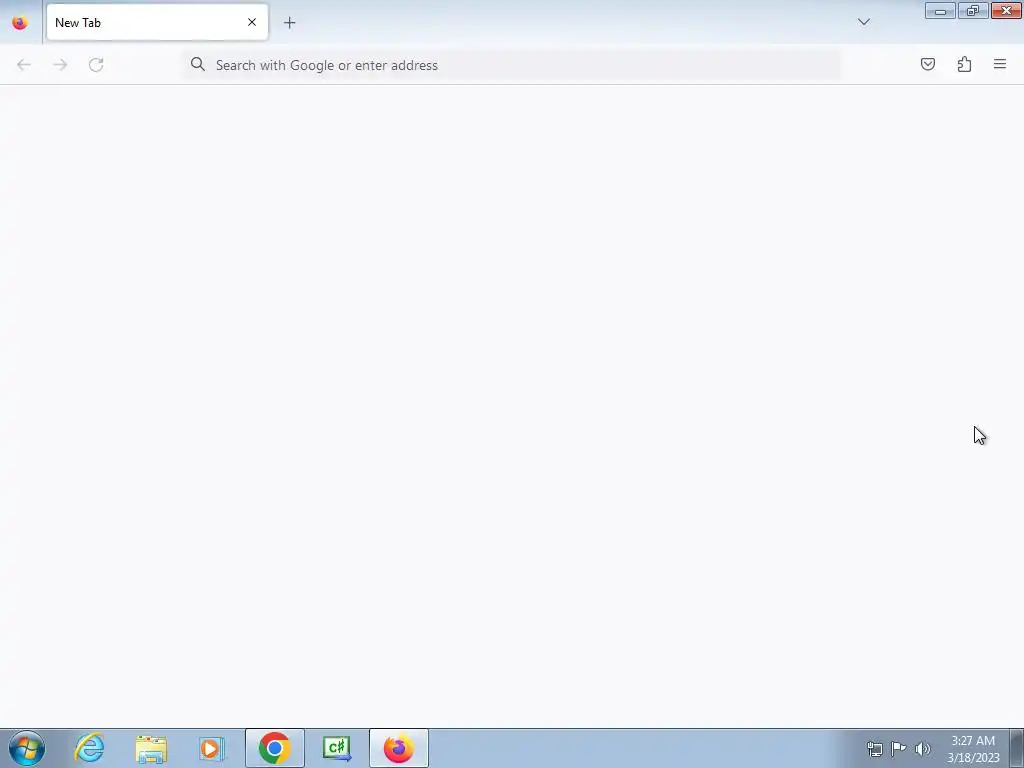Open Save to Pocket button

927,64
